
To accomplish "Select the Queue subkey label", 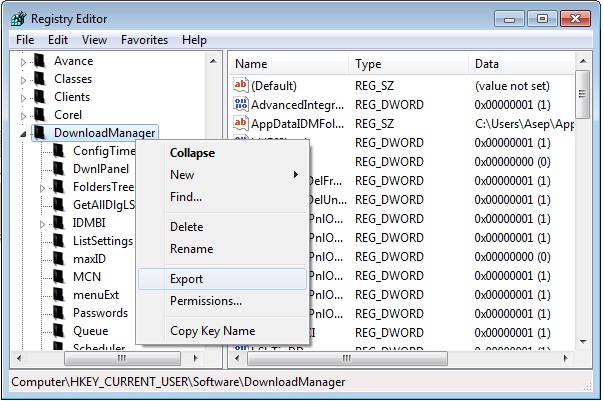I will tap(91, 331).
